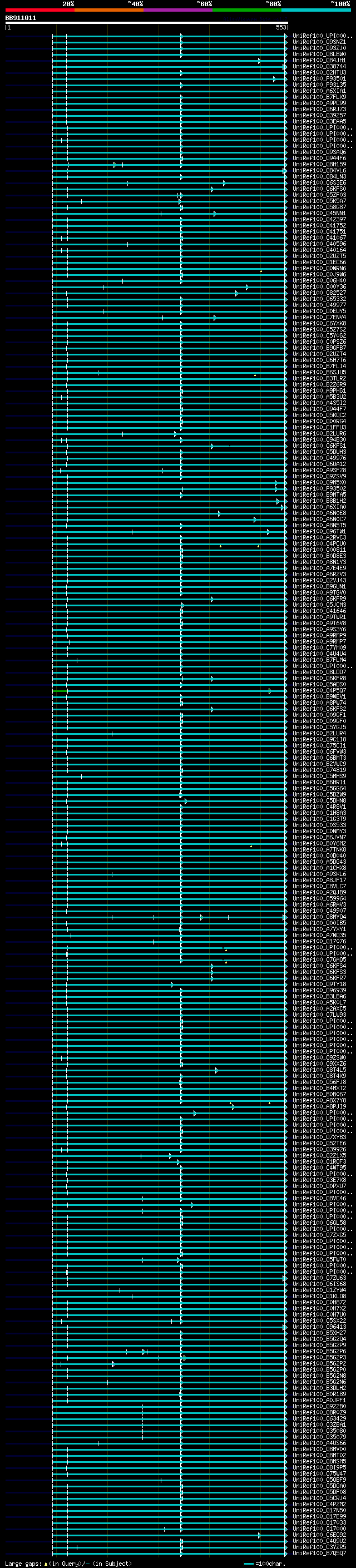Open hit UniRef100_Q84JH1
Image resolution: width=356 pixels, height=1568 pixels.
319,60
